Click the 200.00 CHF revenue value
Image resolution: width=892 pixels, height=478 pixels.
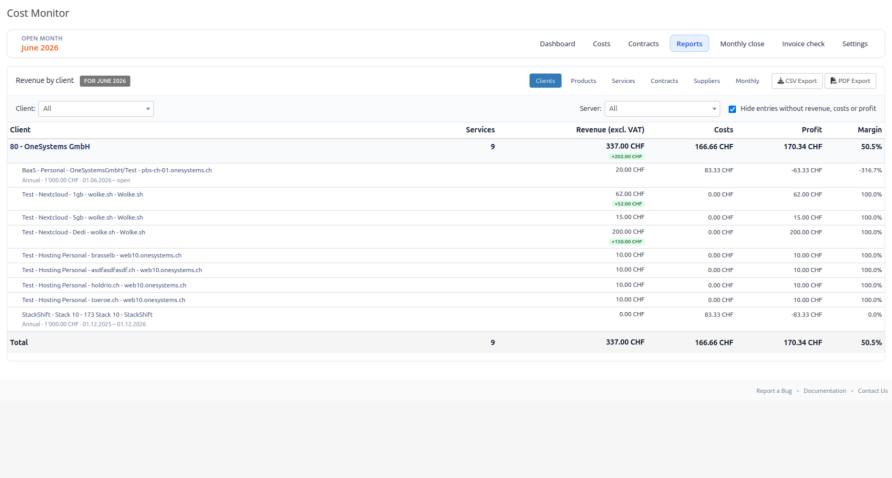(628, 232)
